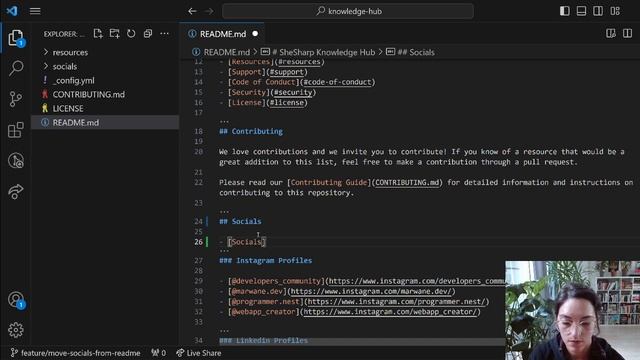Image resolution: width=640 pixels, height=360 pixels.
Task: Click New Folder icon in Explorer
Action: coord(114,34)
